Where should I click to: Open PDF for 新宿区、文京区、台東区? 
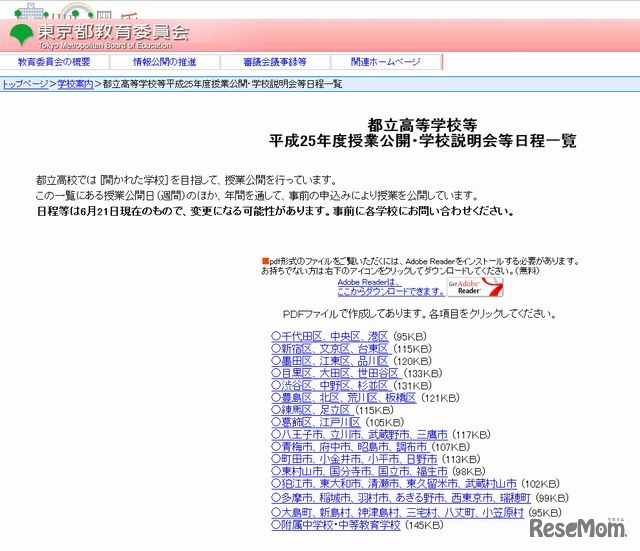tap(329, 349)
